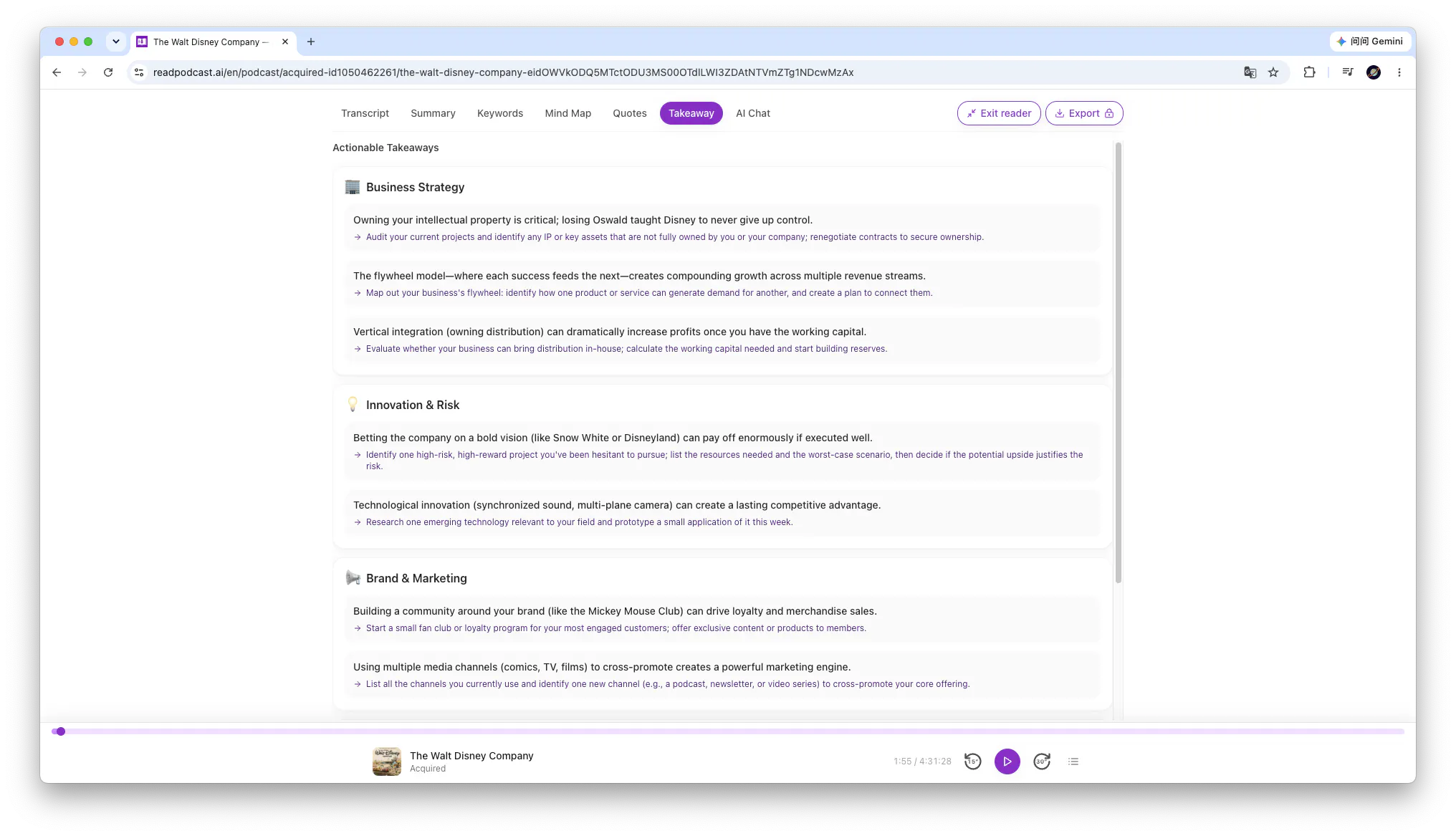Click the Snow White bold vision takeaway

point(613,438)
